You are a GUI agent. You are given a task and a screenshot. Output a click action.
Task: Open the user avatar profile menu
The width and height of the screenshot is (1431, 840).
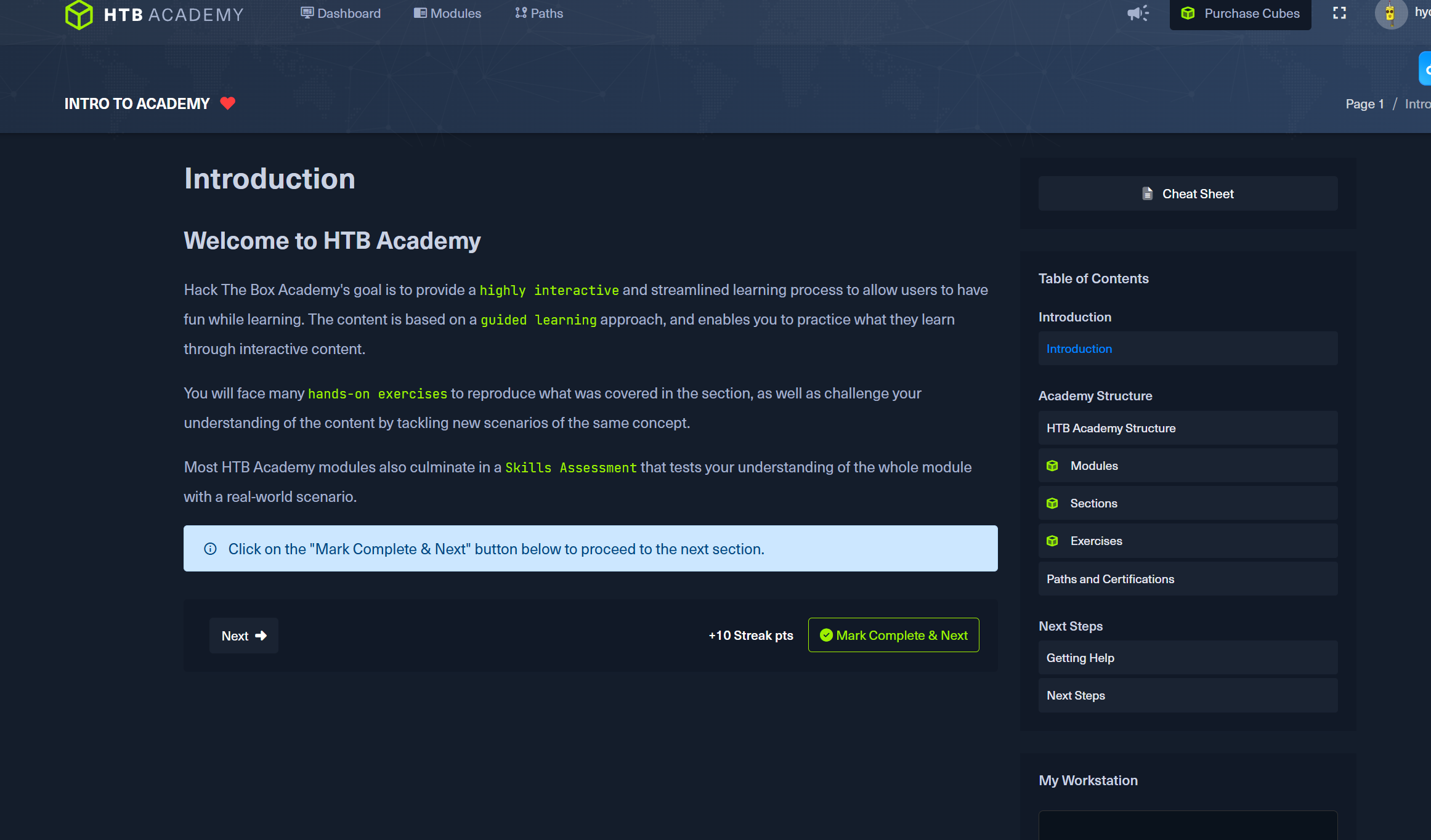[1390, 14]
